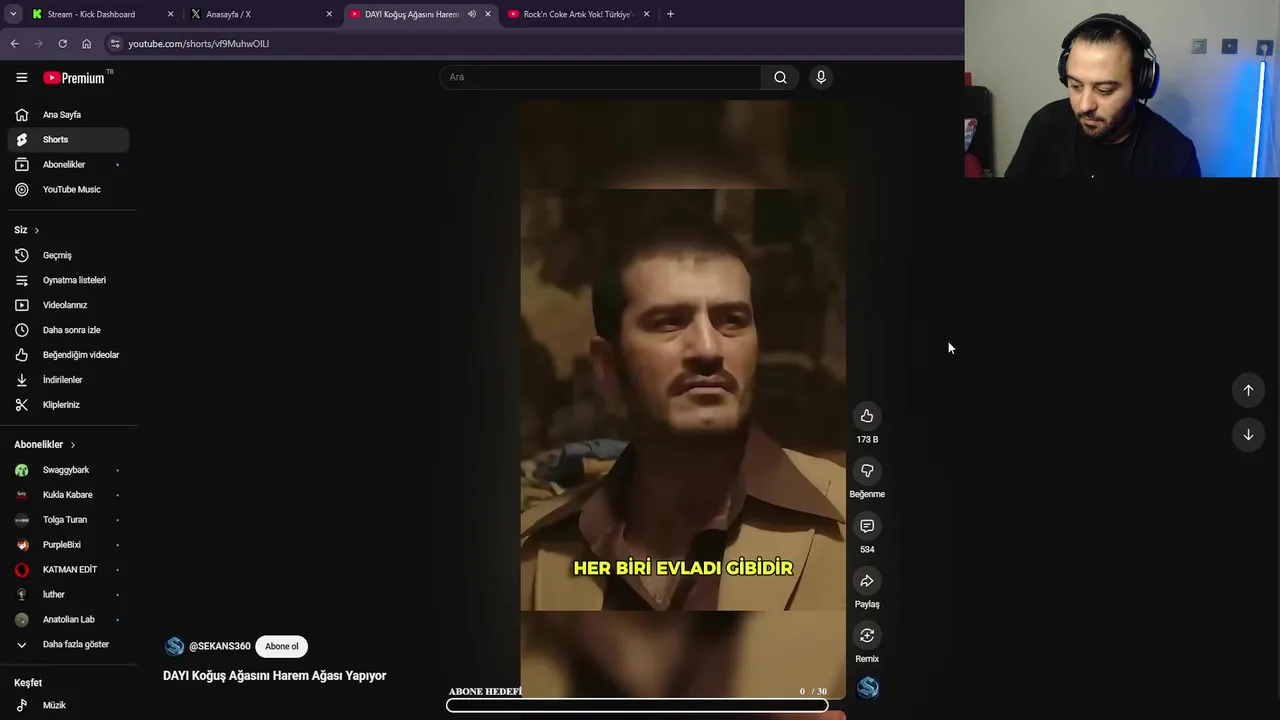Image resolution: width=1280 pixels, height=720 pixels.
Task: Open Abonelikler in the sidebar
Action: point(68,165)
